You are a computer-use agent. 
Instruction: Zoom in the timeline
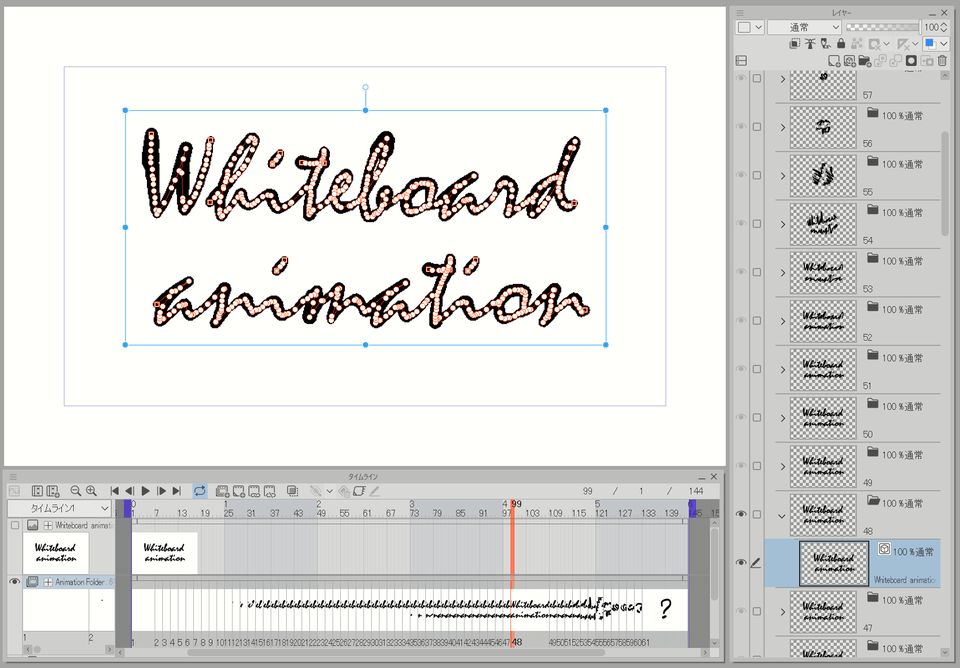point(91,491)
